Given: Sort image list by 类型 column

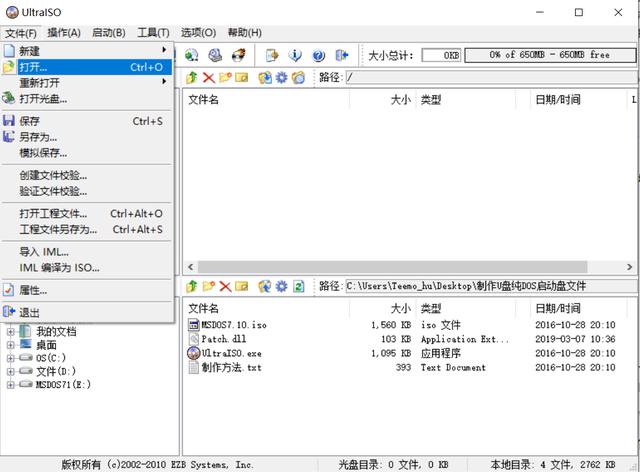Looking at the screenshot, I should point(466,100).
